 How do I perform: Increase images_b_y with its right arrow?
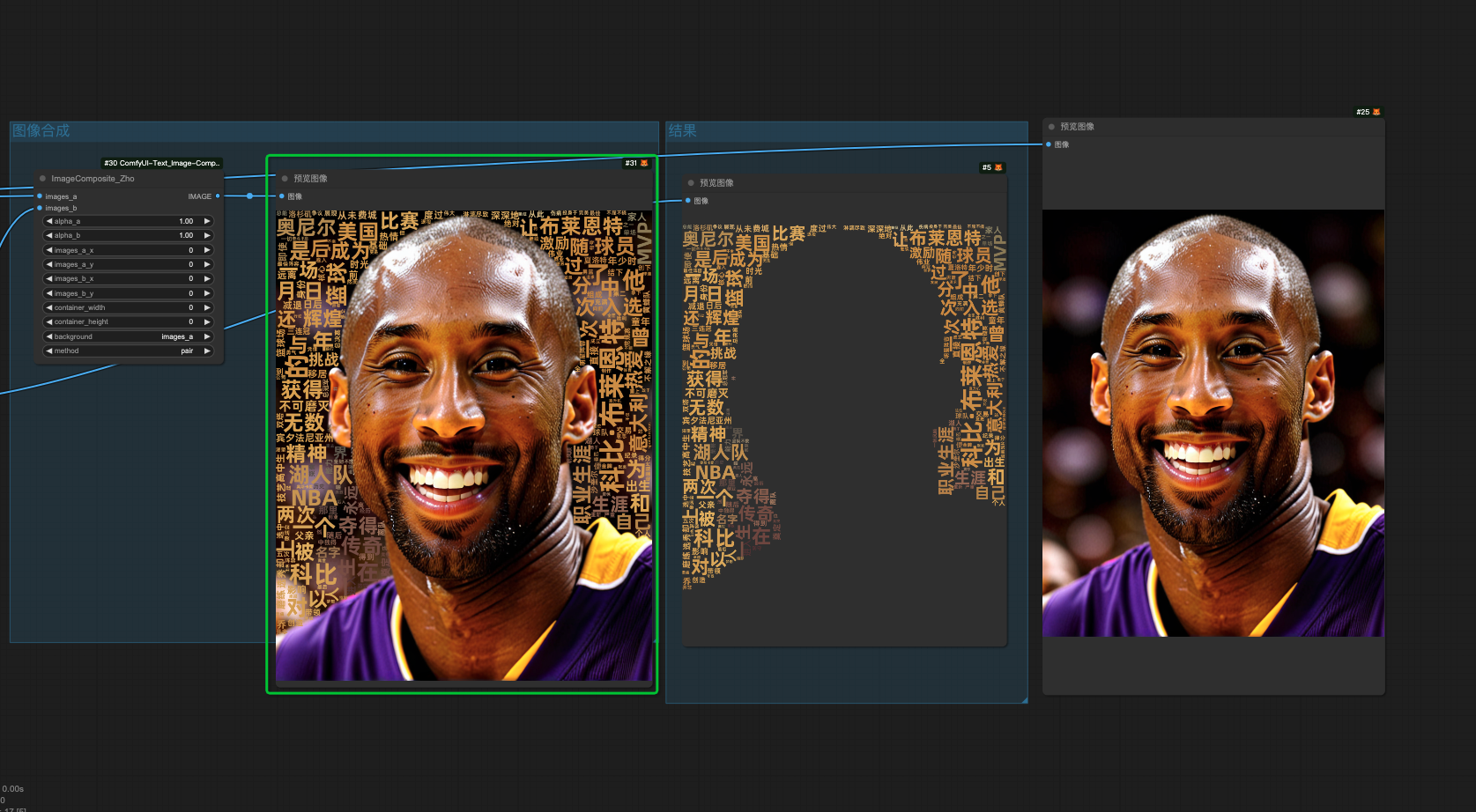pos(207,293)
